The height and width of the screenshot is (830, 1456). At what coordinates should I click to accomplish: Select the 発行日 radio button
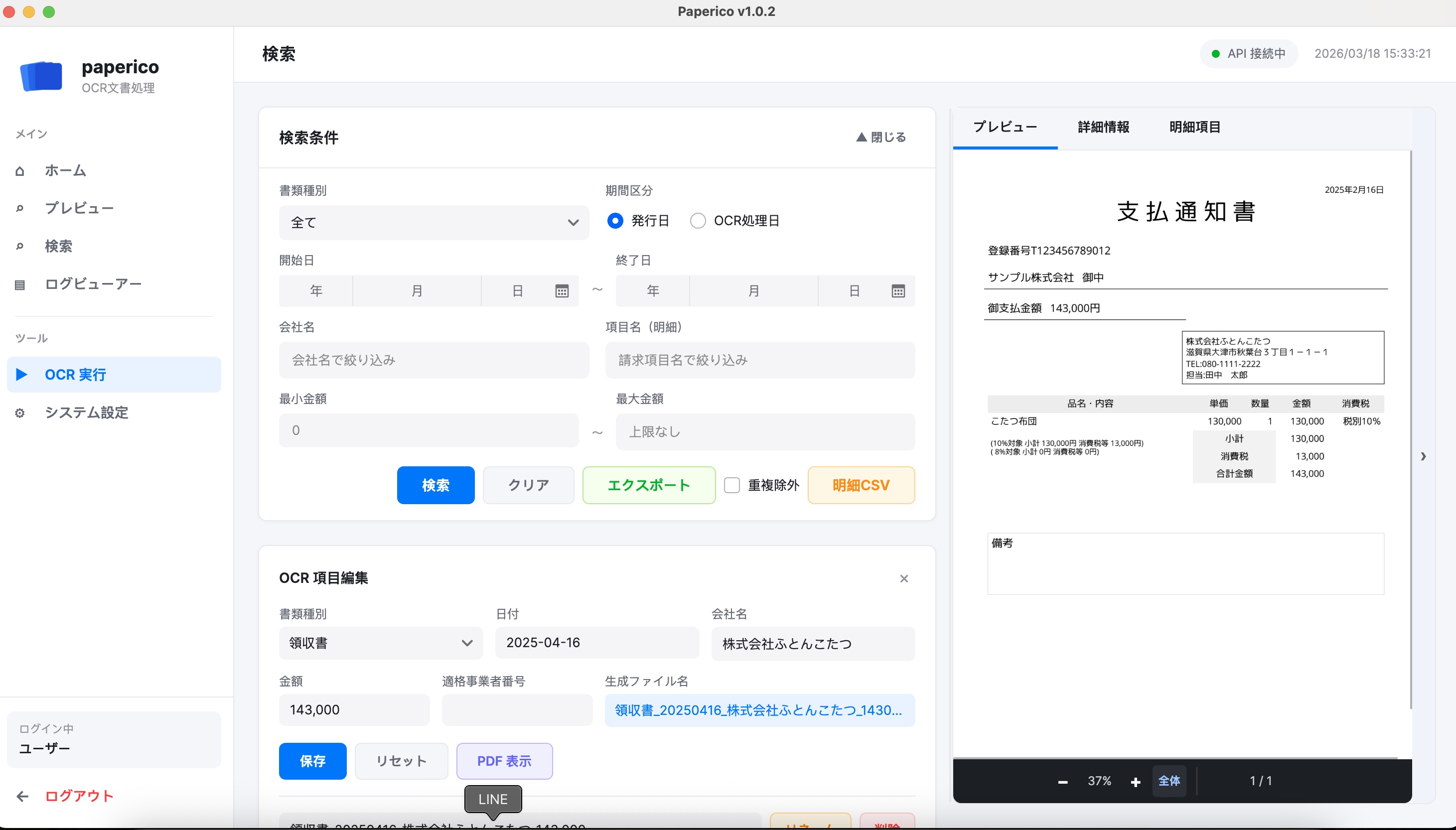615,220
